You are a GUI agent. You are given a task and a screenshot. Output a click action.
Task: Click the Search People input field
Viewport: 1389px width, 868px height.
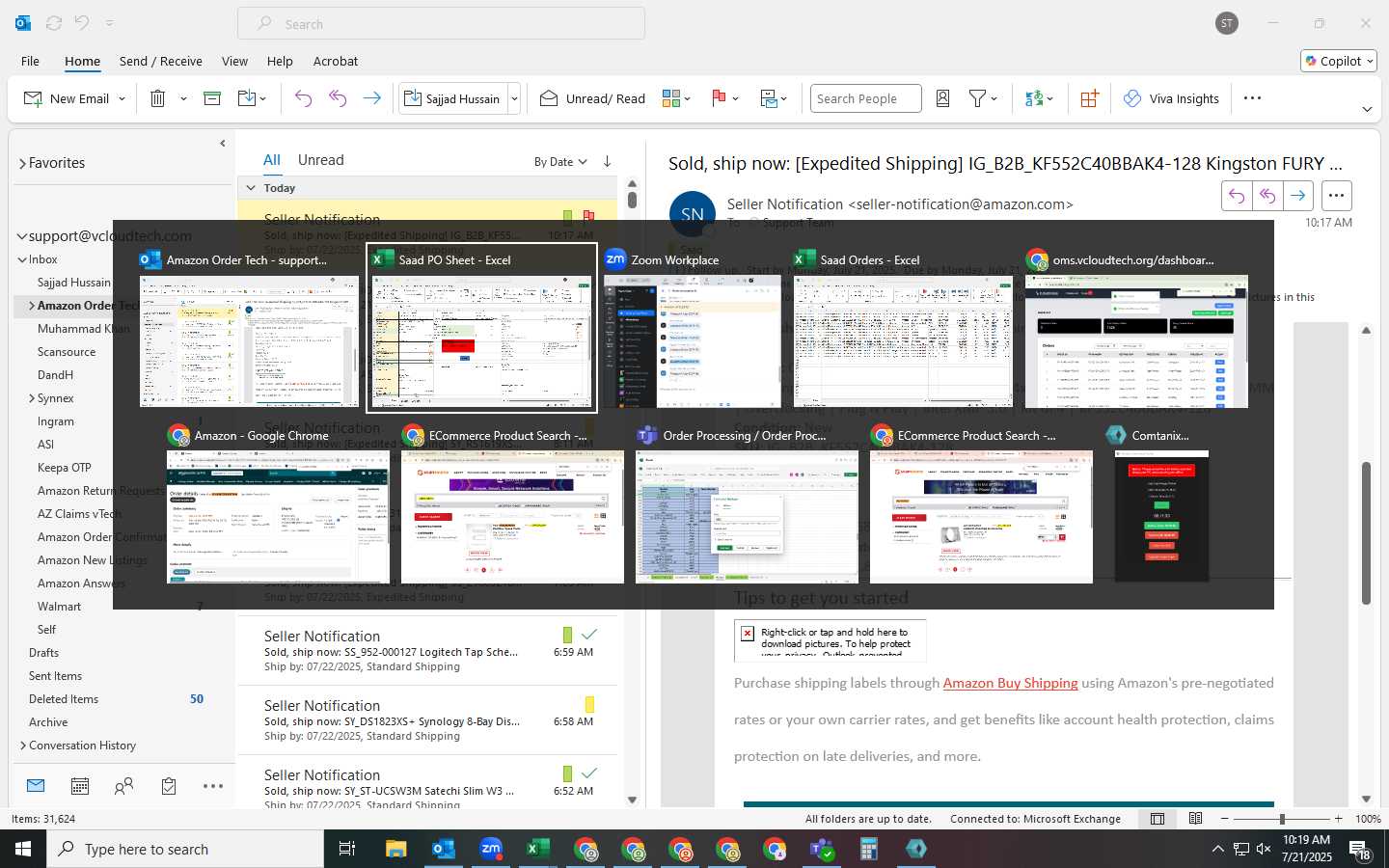click(865, 98)
